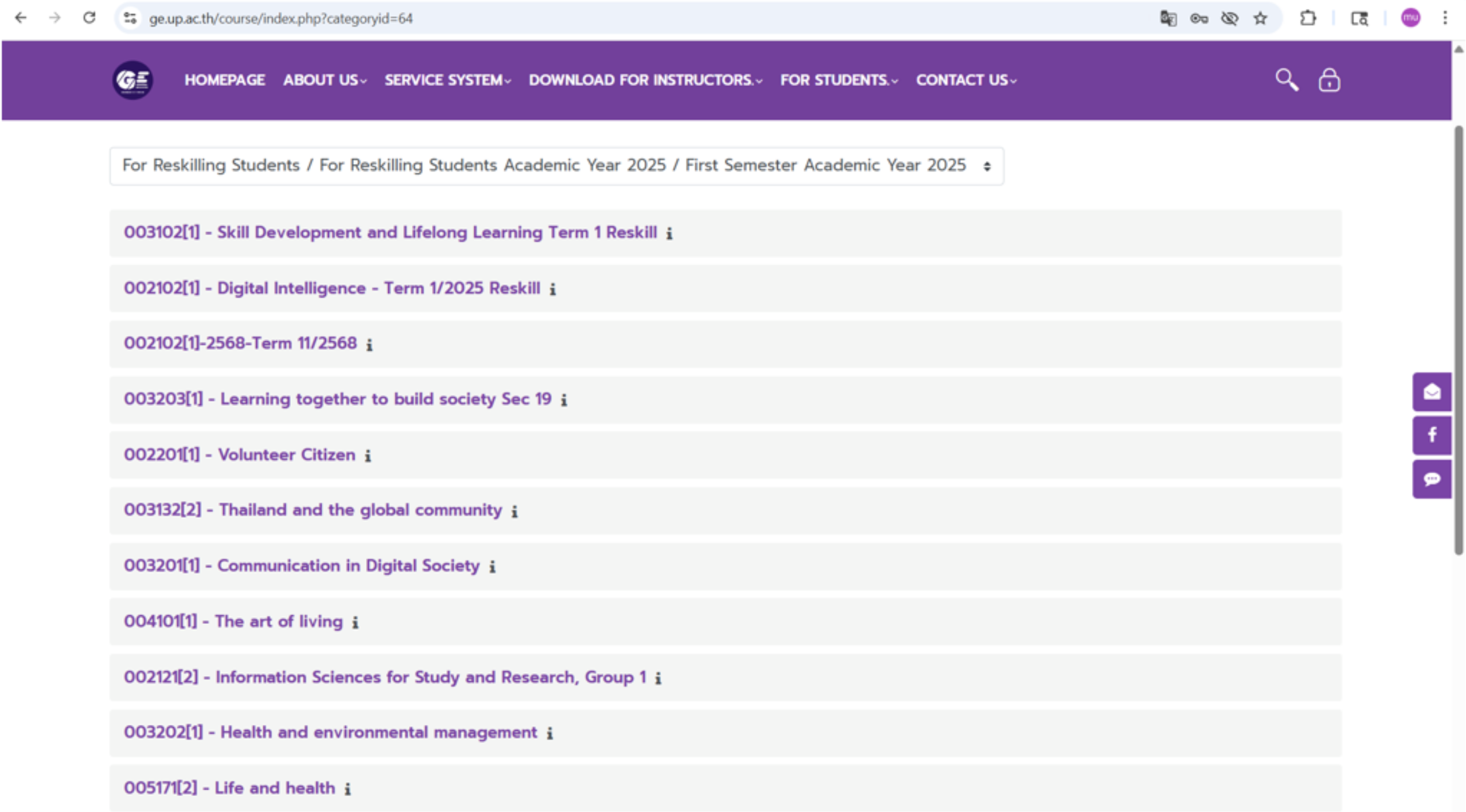Open course 002121[2] Information Sciences for Study

click(x=385, y=677)
